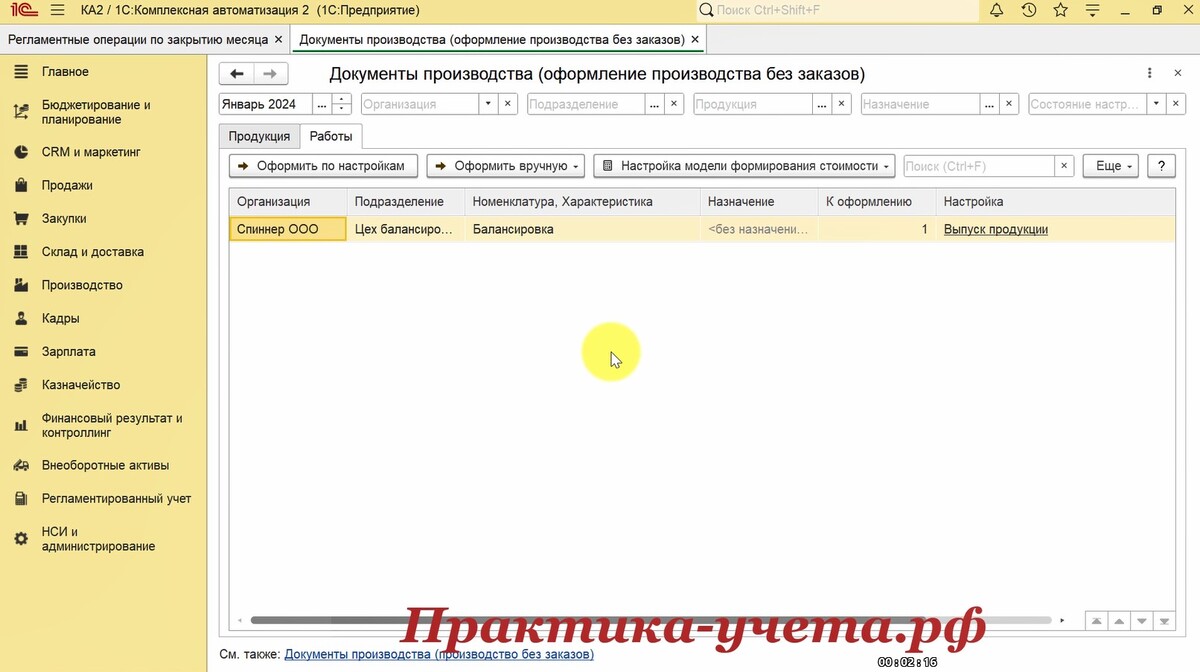The width and height of the screenshot is (1200, 672).
Task: Step the Январь 2024 period with the spinner
Action: pos(342,104)
